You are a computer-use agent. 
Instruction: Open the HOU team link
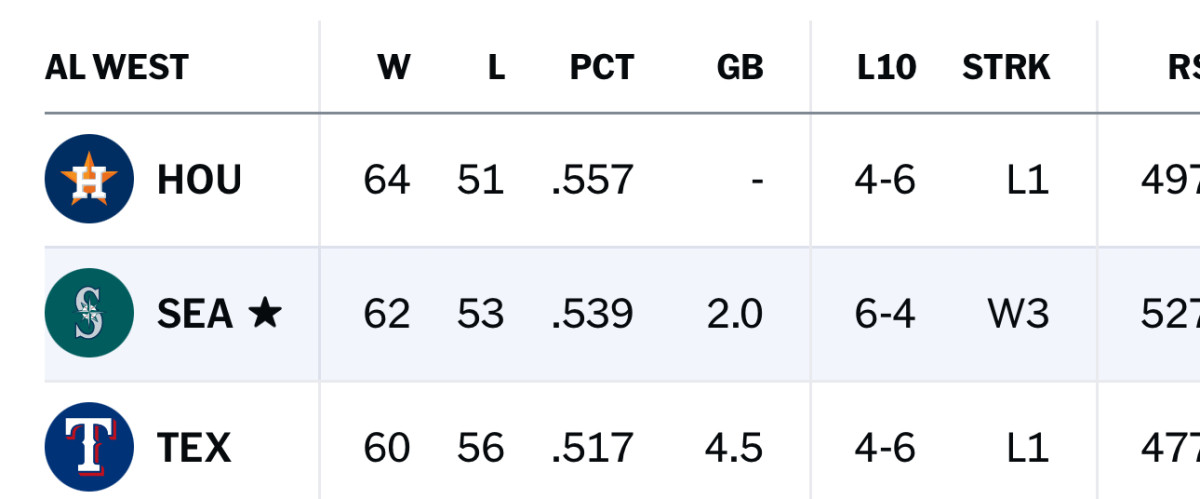click(199, 180)
